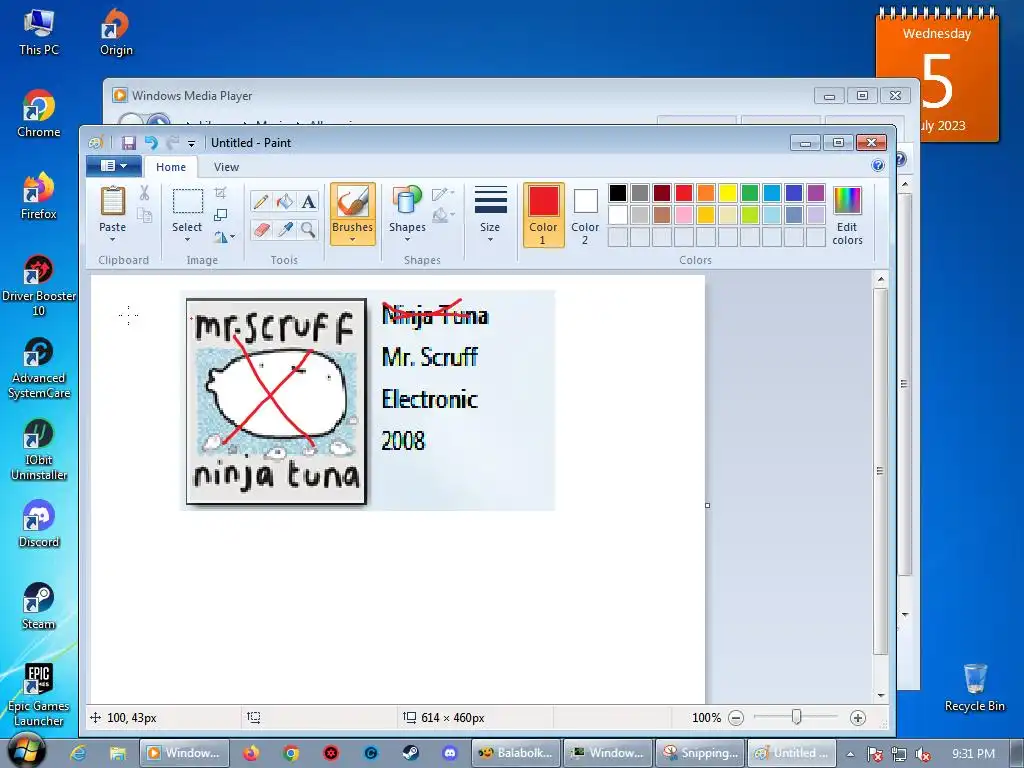Switch to the View ribbon tab
Screen dimensions: 1024x768
click(227, 167)
